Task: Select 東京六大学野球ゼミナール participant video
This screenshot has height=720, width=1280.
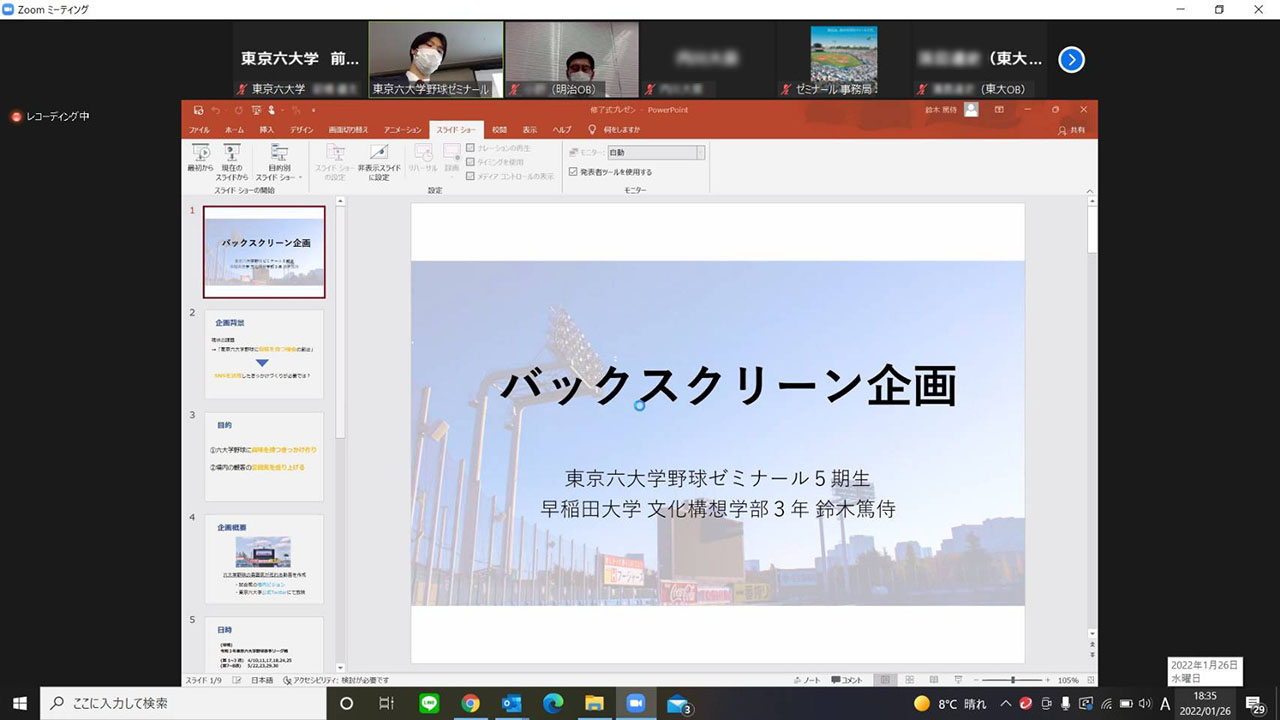Action: pyautogui.click(x=436, y=60)
